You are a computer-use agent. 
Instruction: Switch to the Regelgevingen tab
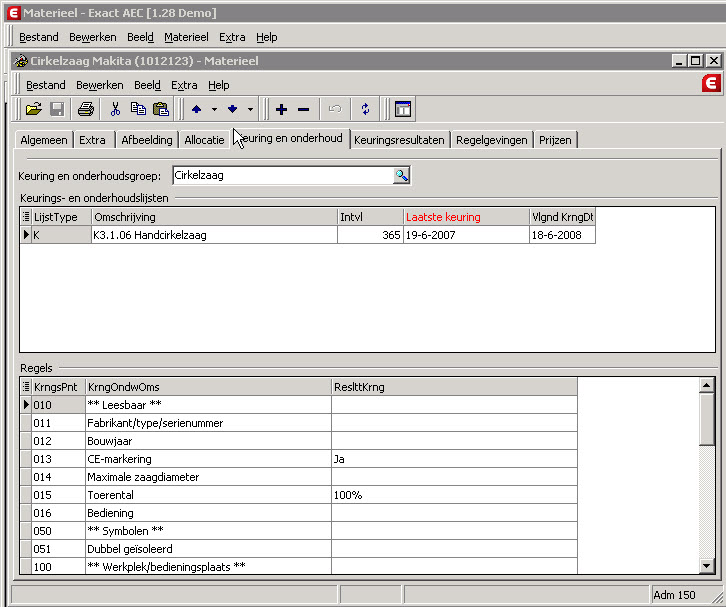(x=492, y=140)
